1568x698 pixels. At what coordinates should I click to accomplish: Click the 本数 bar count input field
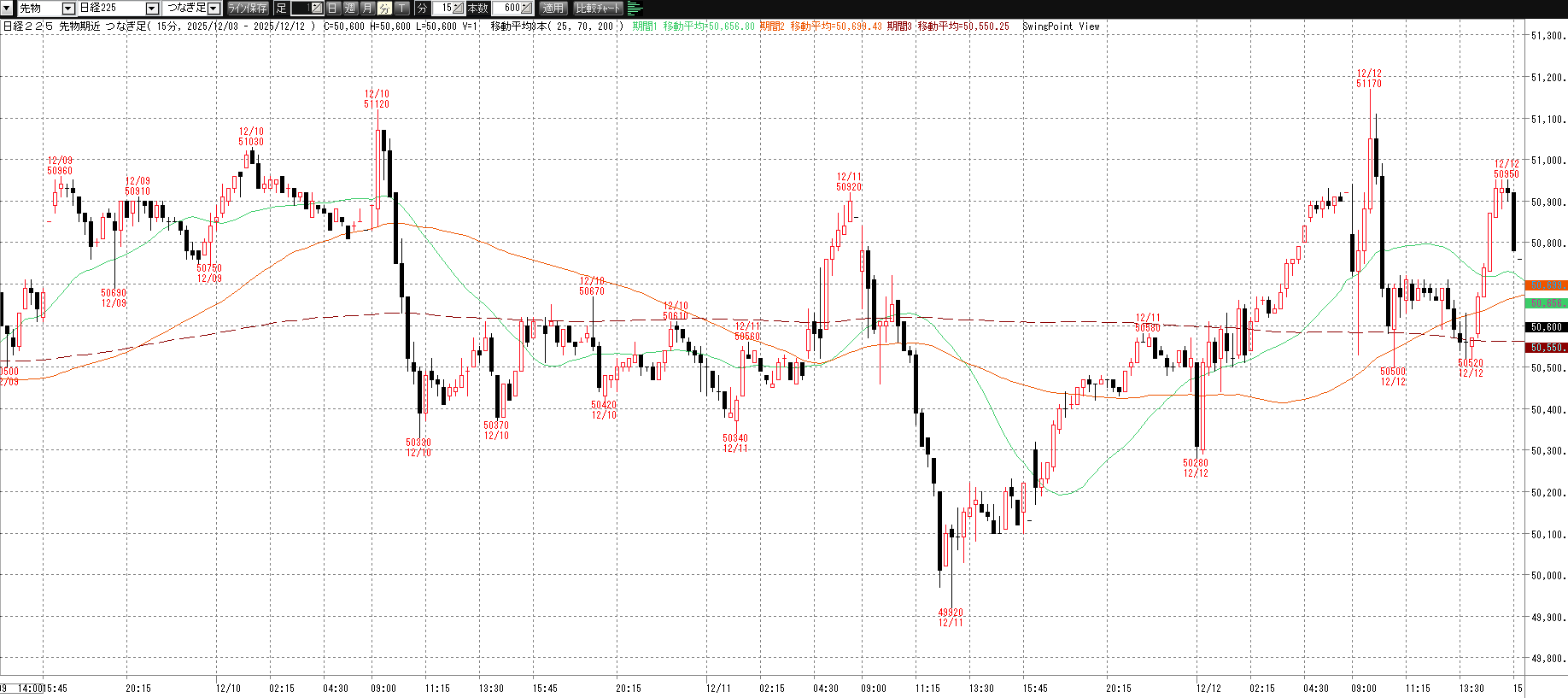coord(509,9)
